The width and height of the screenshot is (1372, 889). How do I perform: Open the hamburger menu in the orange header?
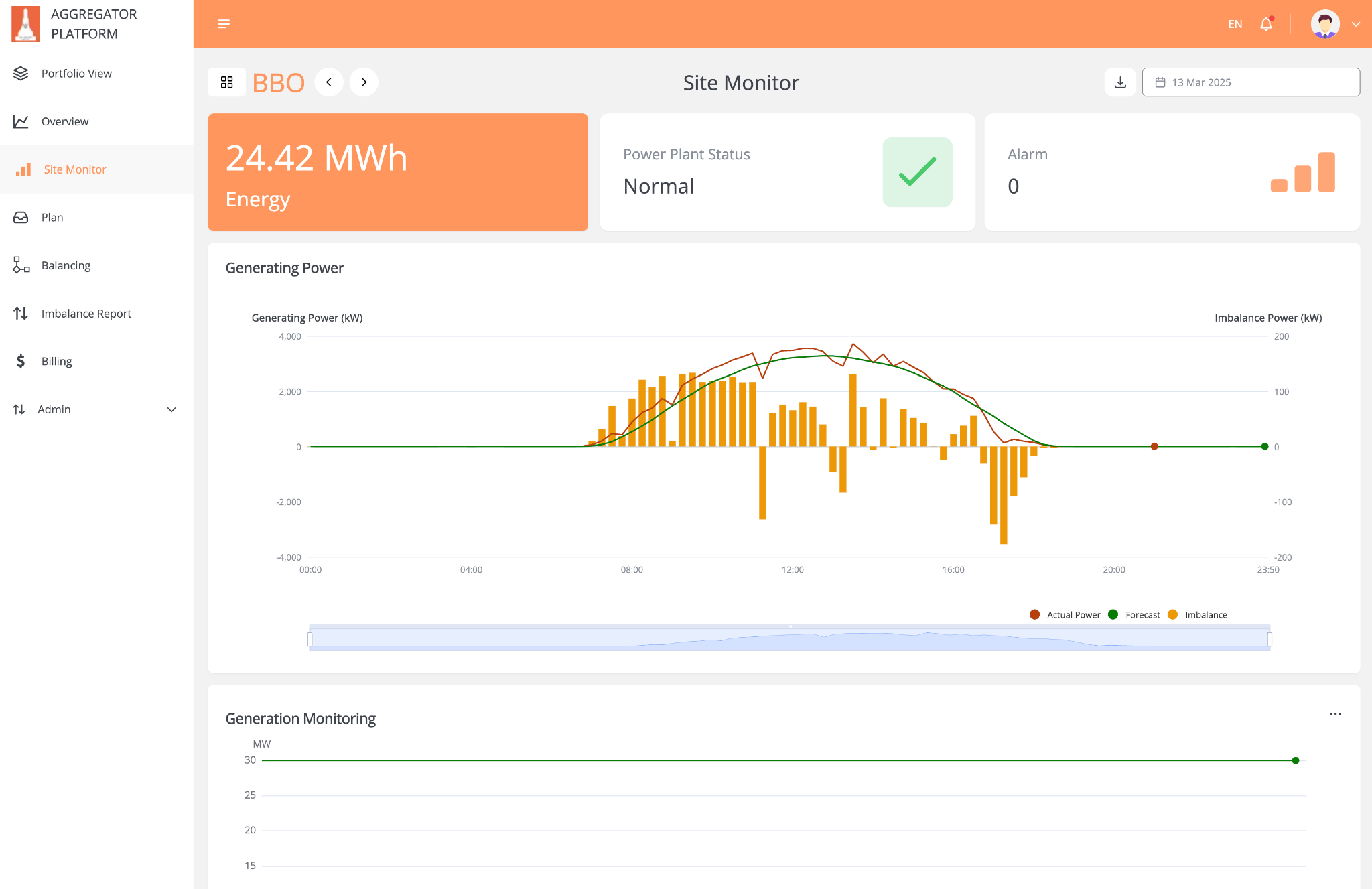223,23
